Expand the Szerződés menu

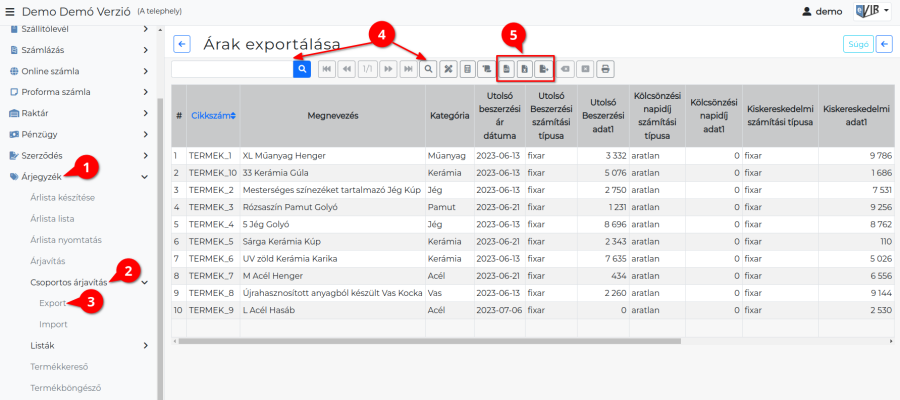(x=79, y=156)
